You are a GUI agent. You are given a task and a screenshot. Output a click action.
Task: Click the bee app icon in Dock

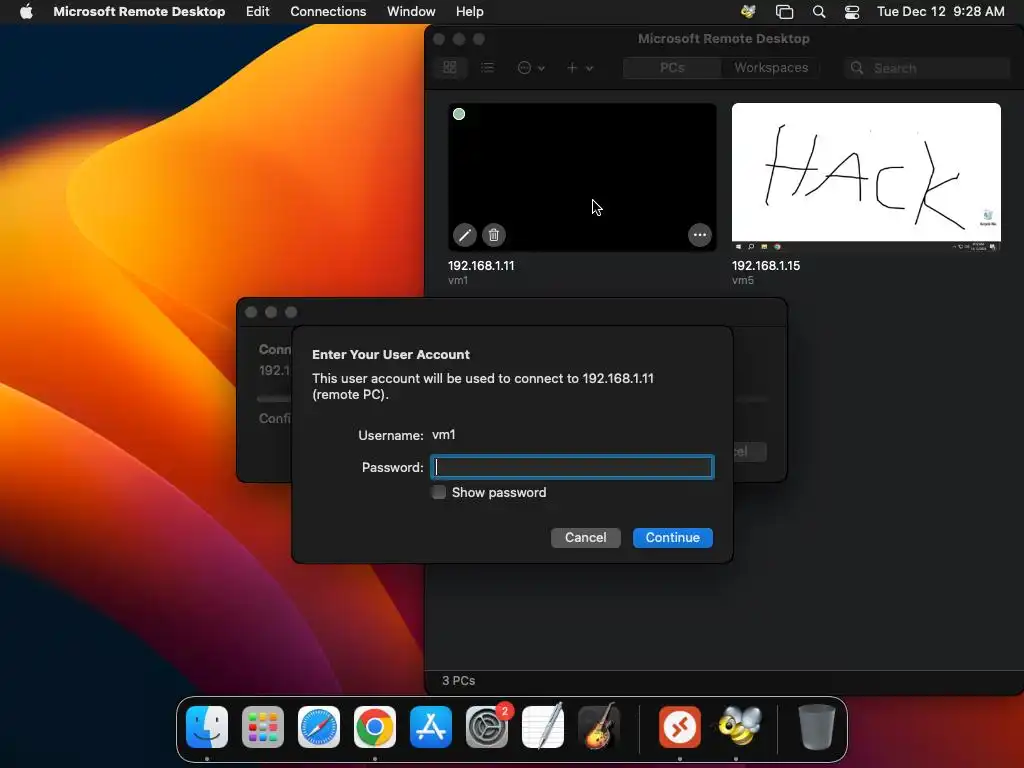[x=739, y=726]
